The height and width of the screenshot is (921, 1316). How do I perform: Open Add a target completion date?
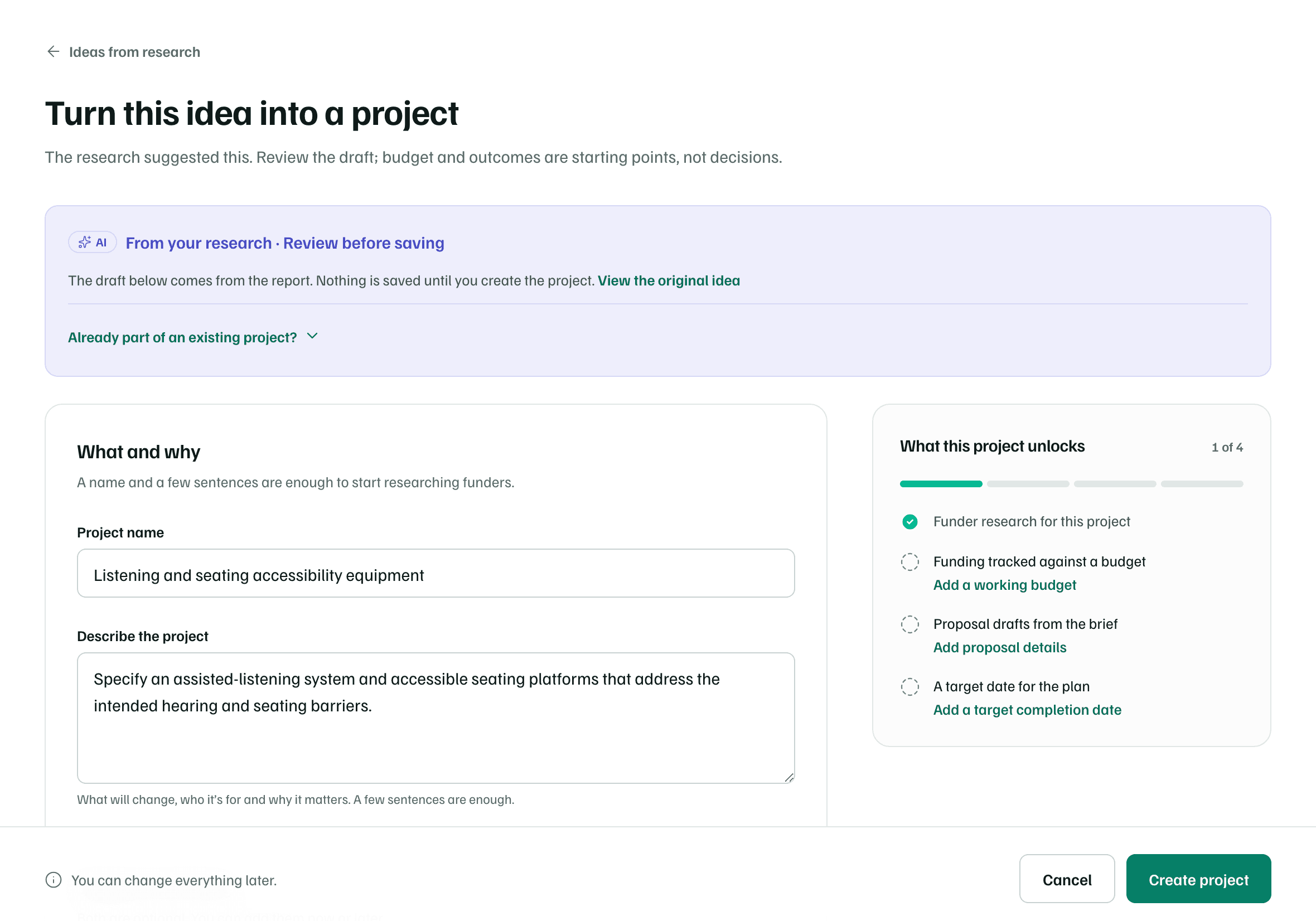pos(1027,710)
